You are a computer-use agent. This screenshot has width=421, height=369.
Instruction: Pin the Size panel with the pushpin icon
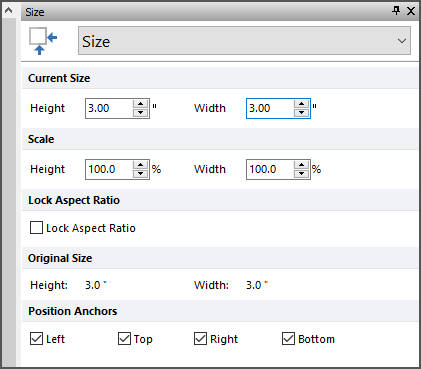click(x=396, y=11)
